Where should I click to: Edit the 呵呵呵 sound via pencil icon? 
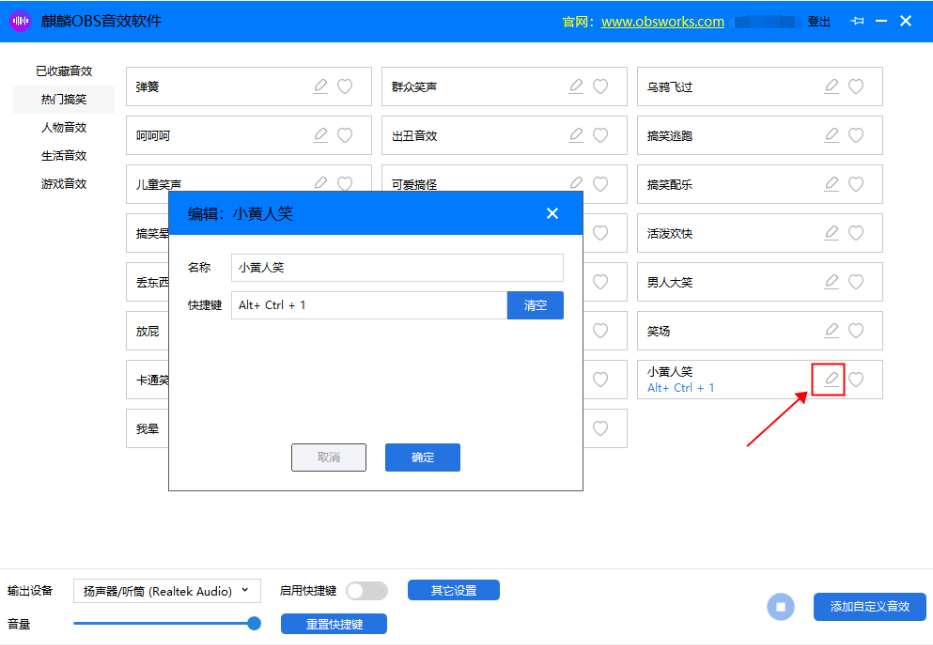pos(320,135)
